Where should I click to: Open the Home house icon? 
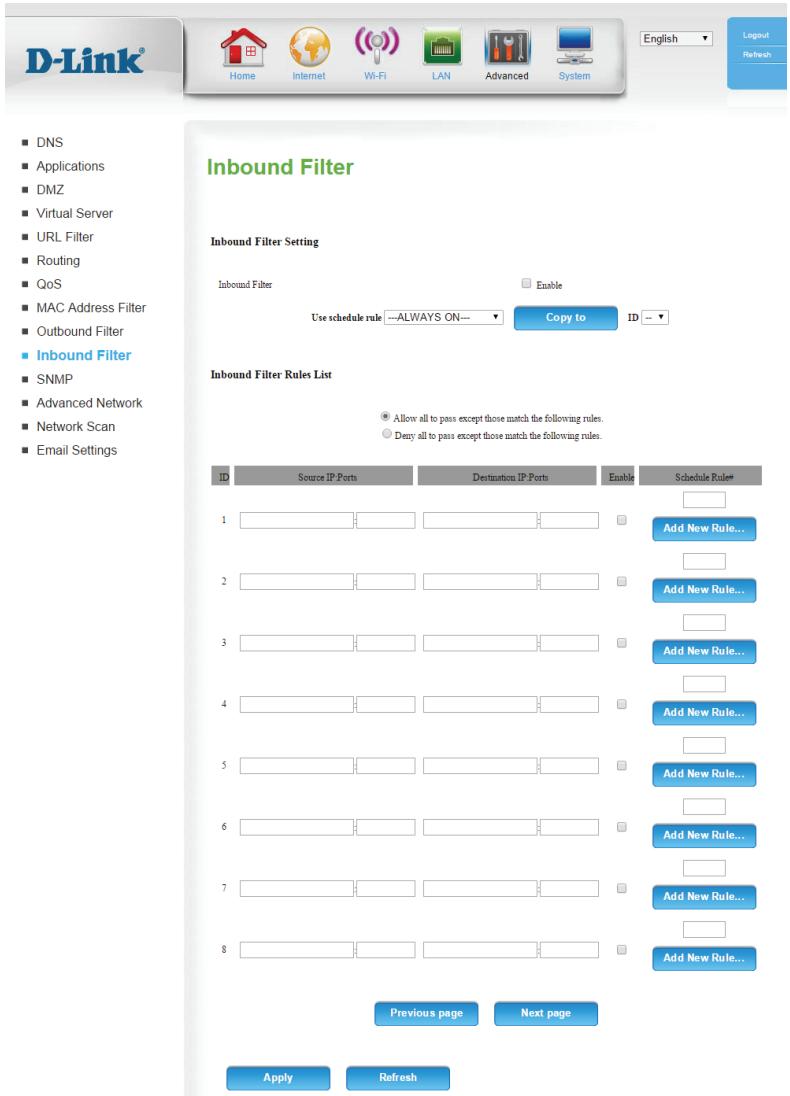tap(243, 47)
